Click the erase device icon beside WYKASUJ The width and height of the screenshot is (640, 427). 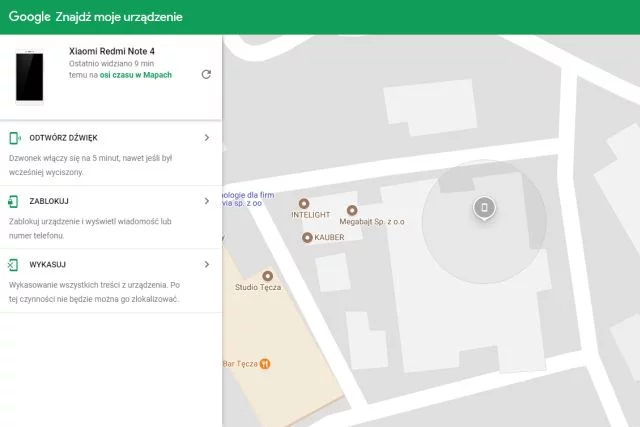pos(13,265)
